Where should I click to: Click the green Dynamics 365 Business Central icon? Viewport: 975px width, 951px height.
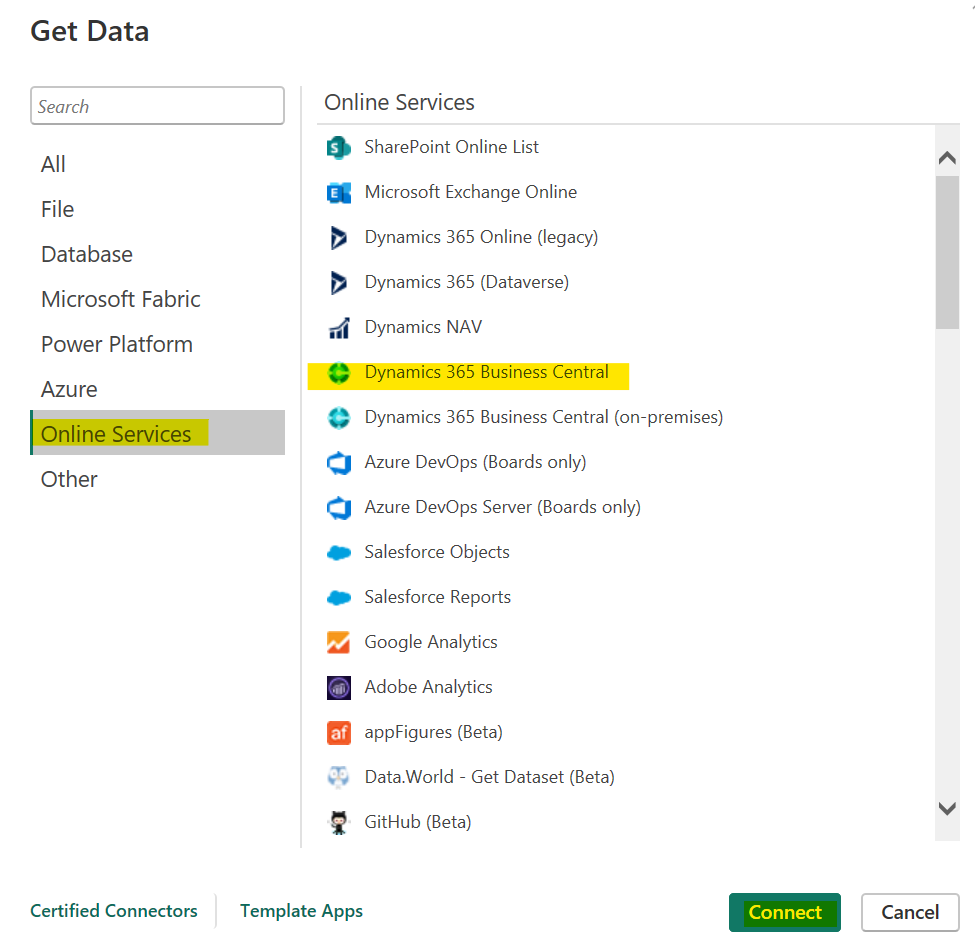339,373
